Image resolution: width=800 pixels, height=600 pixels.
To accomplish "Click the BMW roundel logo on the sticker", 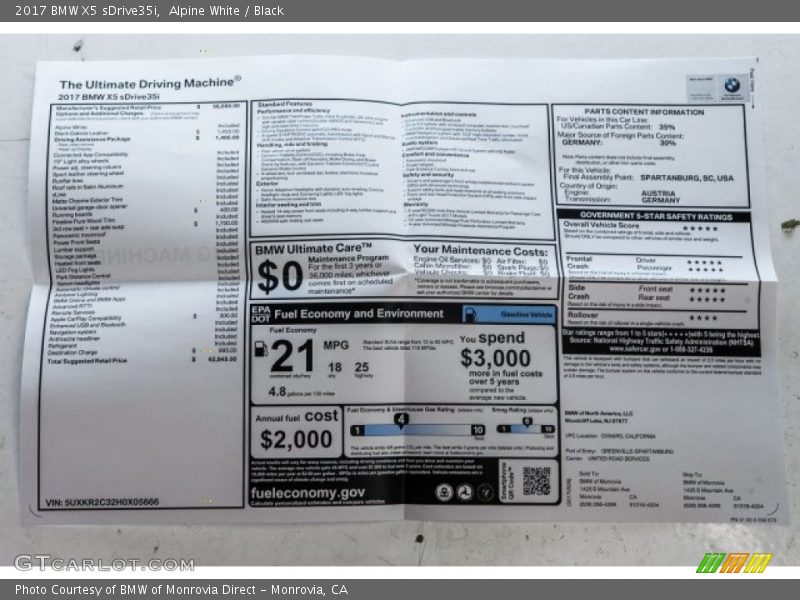I will pyautogui.click(x=732, y=84).
